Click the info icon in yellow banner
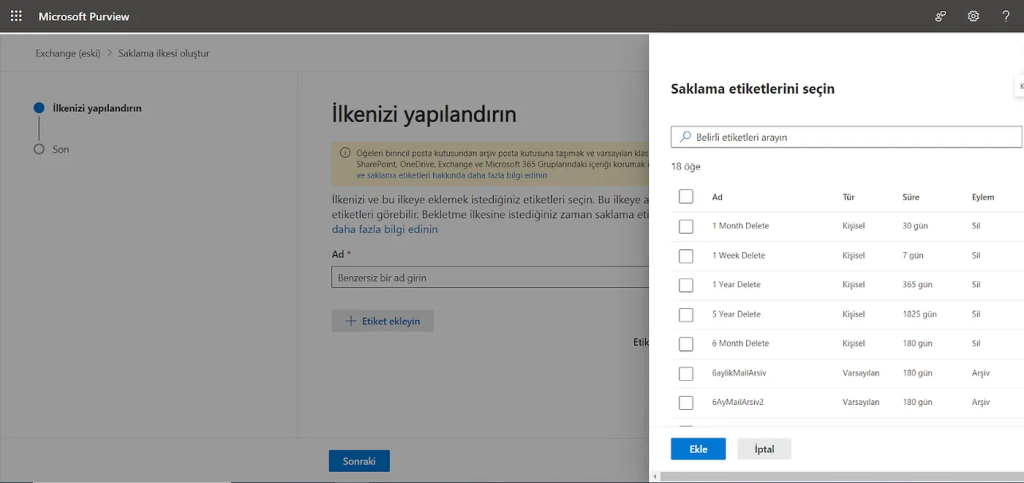 345,153
